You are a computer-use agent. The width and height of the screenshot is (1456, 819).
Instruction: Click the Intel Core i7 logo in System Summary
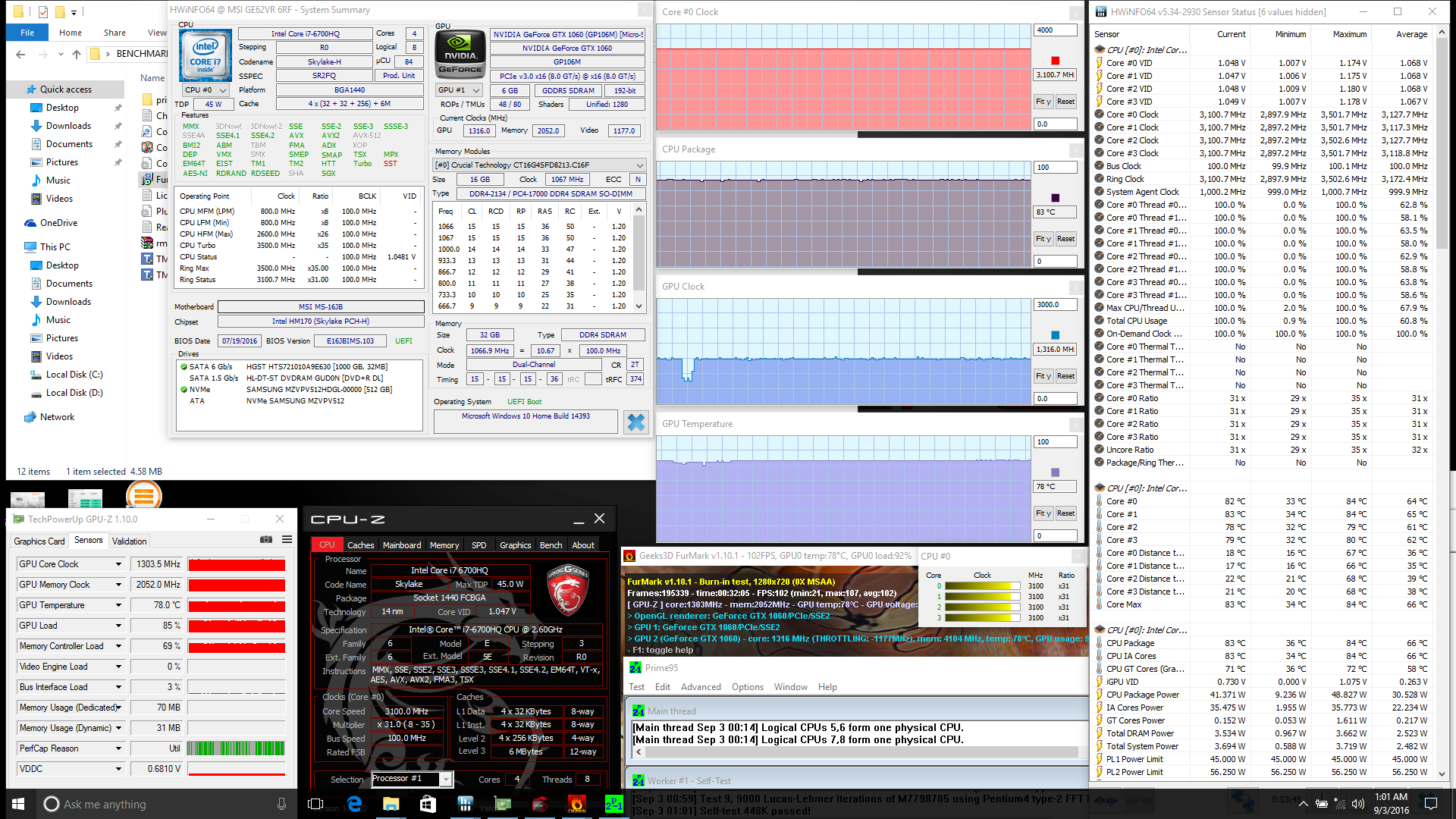coord(206,57)
